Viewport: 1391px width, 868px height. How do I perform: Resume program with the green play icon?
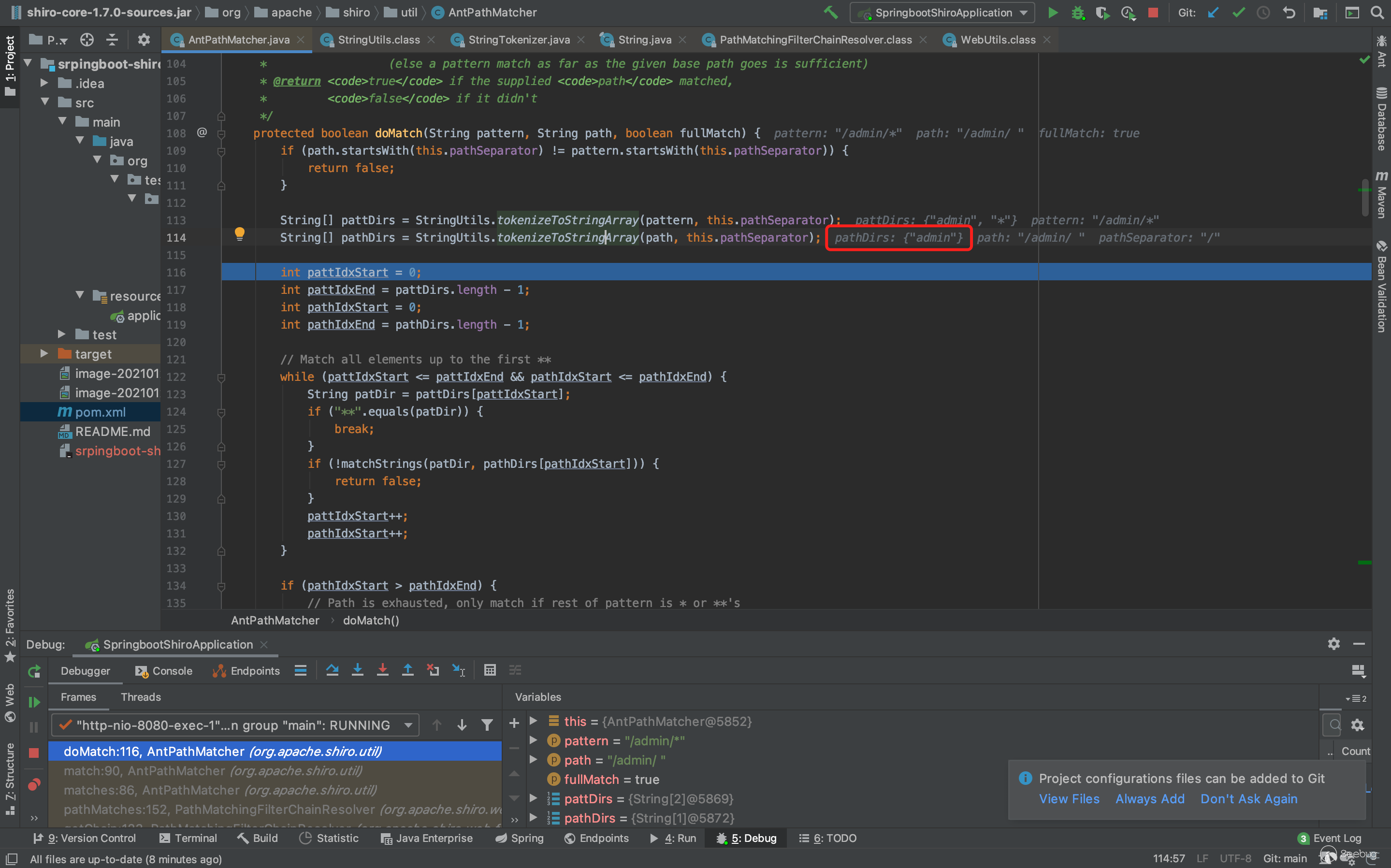point(34,702)
